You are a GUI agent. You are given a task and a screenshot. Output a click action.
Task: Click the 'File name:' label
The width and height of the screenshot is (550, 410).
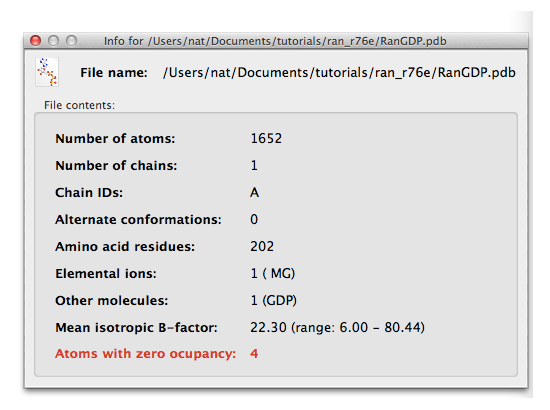click(x=114, y=73)
